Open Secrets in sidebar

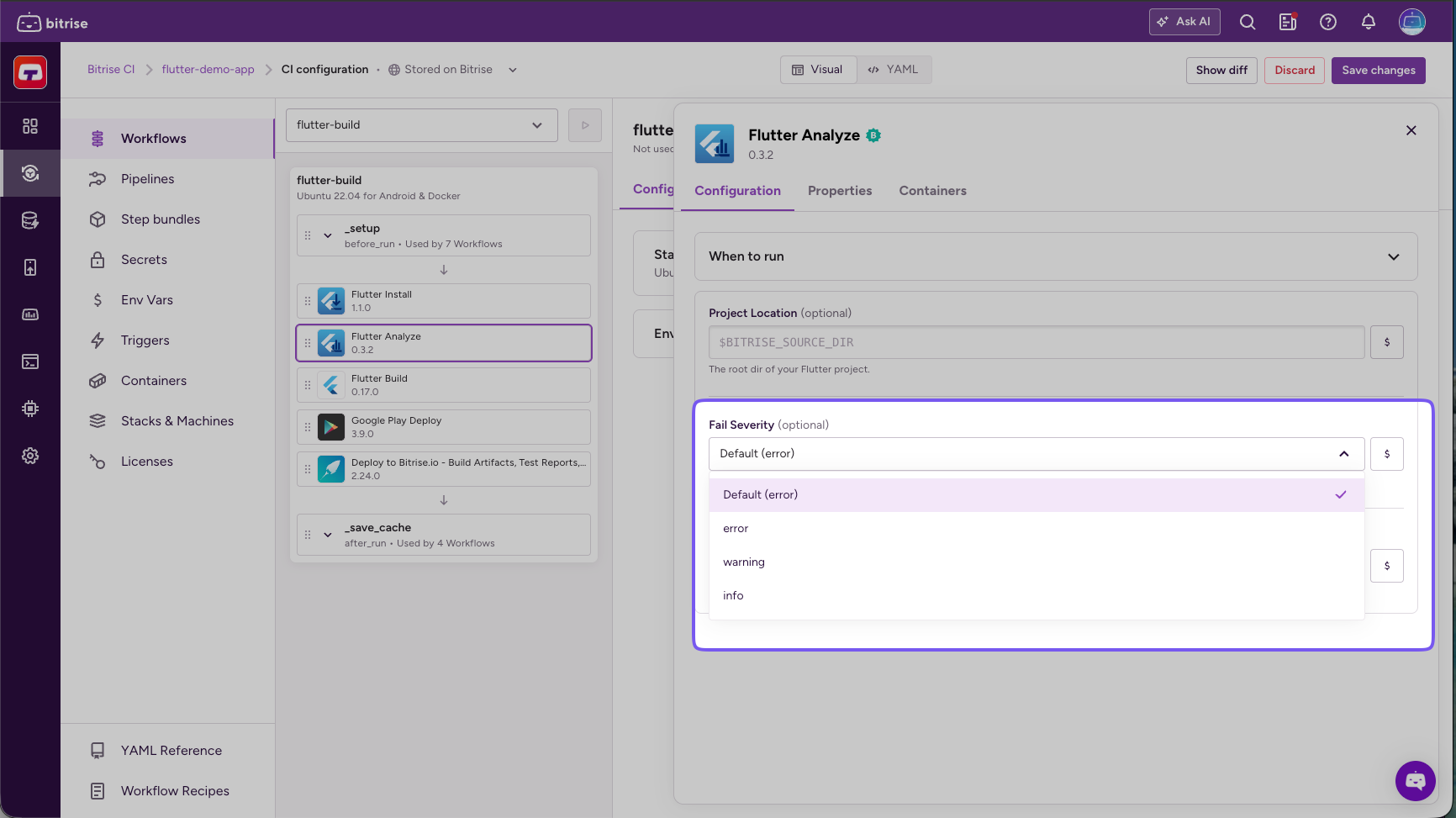click(168, 260)
